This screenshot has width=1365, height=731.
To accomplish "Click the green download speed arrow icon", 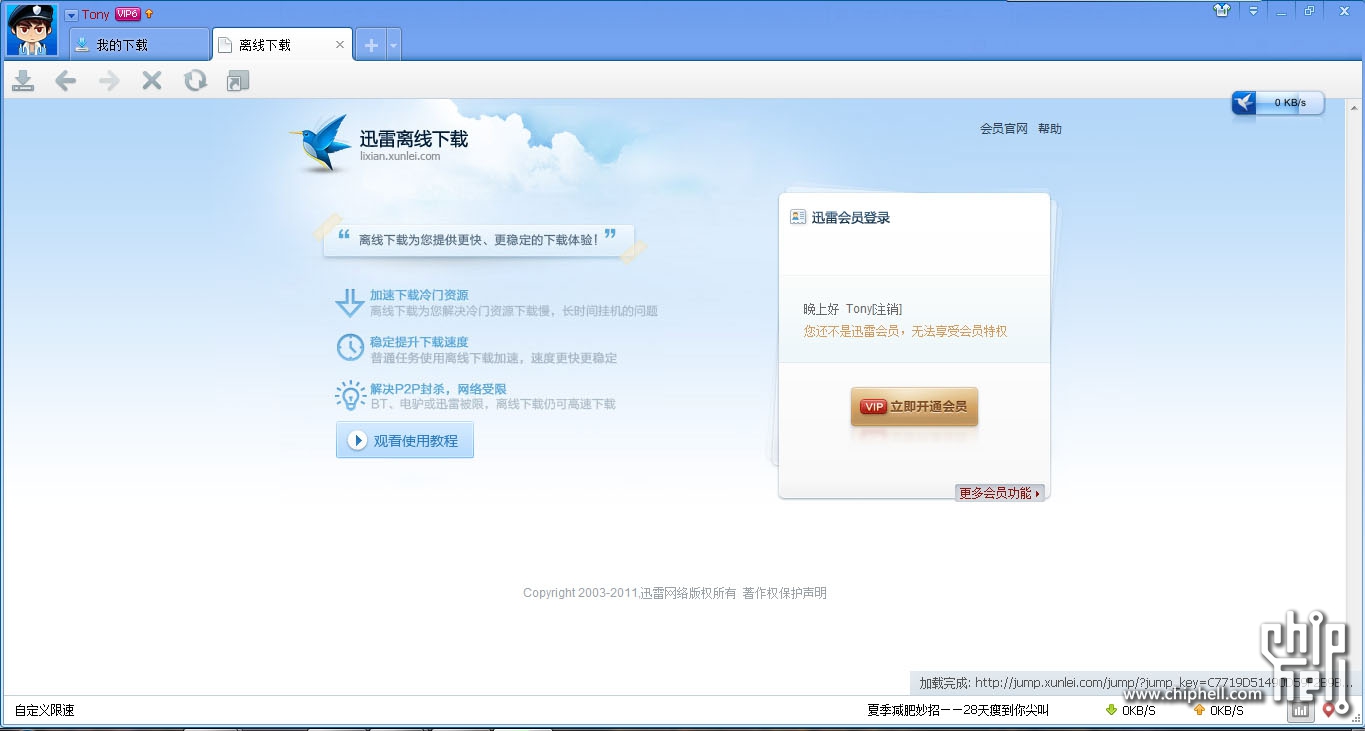I will click(x=1111, y=711).
